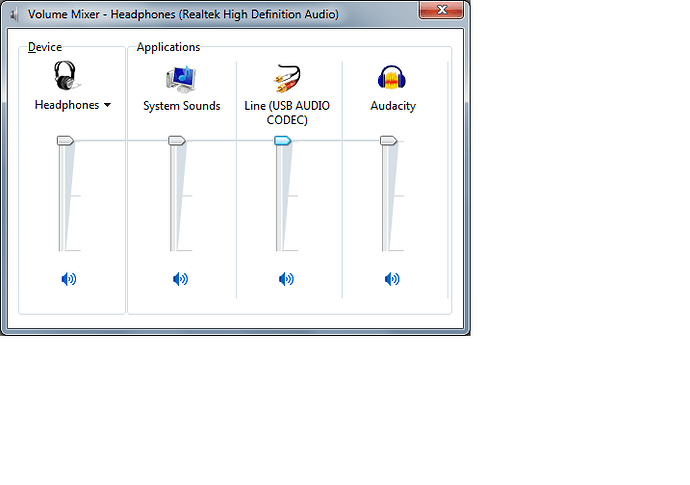Click the Line (USB AUDIO CODEC) label
The height and width of the screenshot is (485, 690).
287,113
